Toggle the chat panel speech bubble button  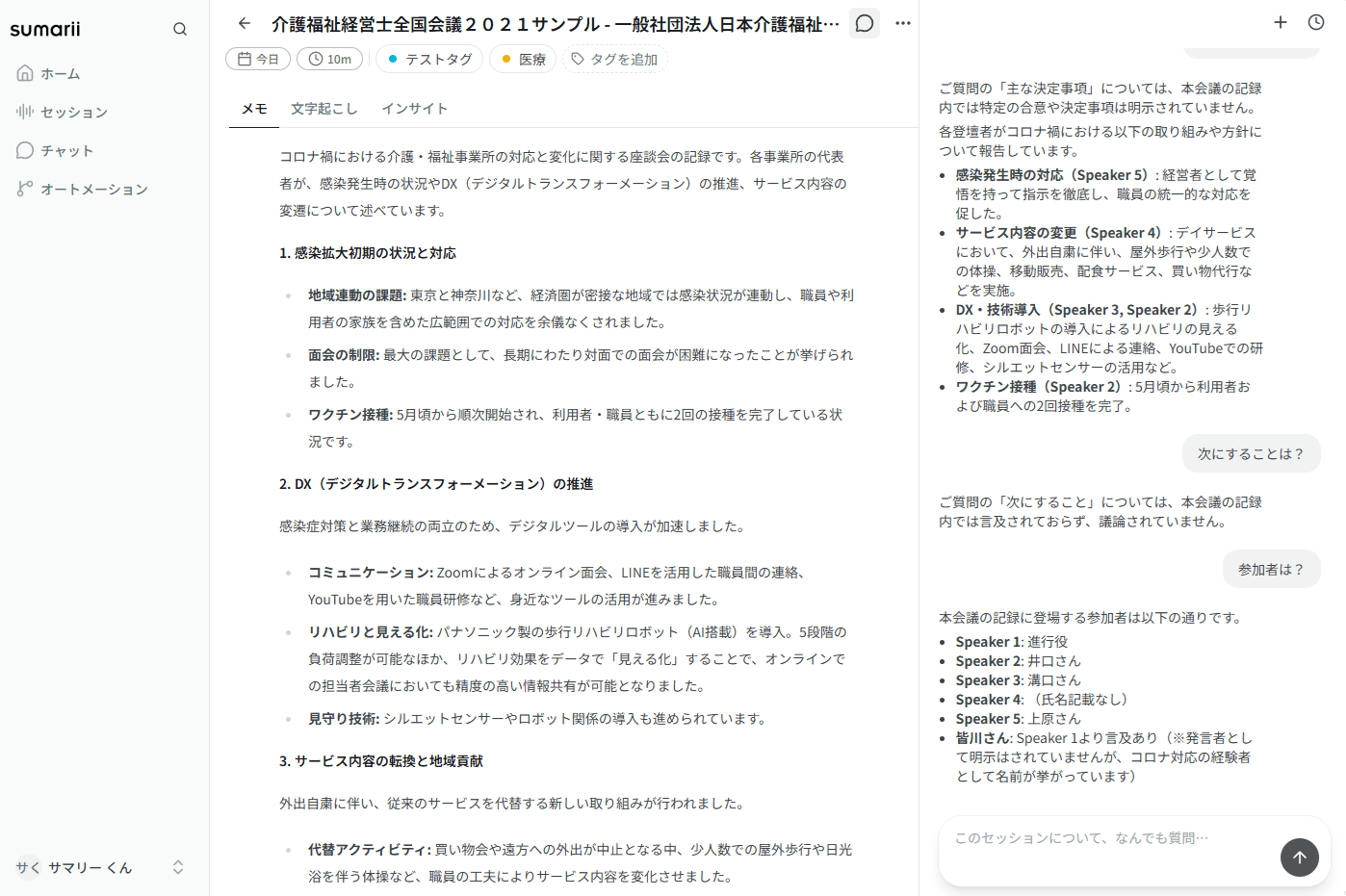tap(865, 23)
